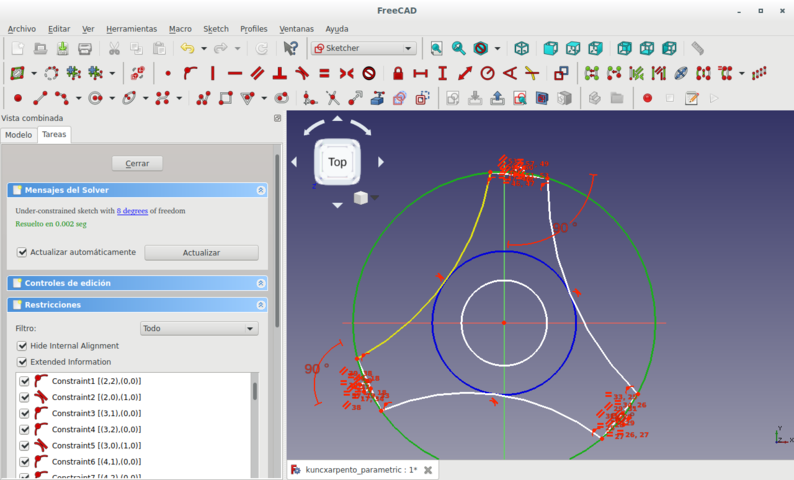
Task: Click the save document icon
Action: click(62, 48)
